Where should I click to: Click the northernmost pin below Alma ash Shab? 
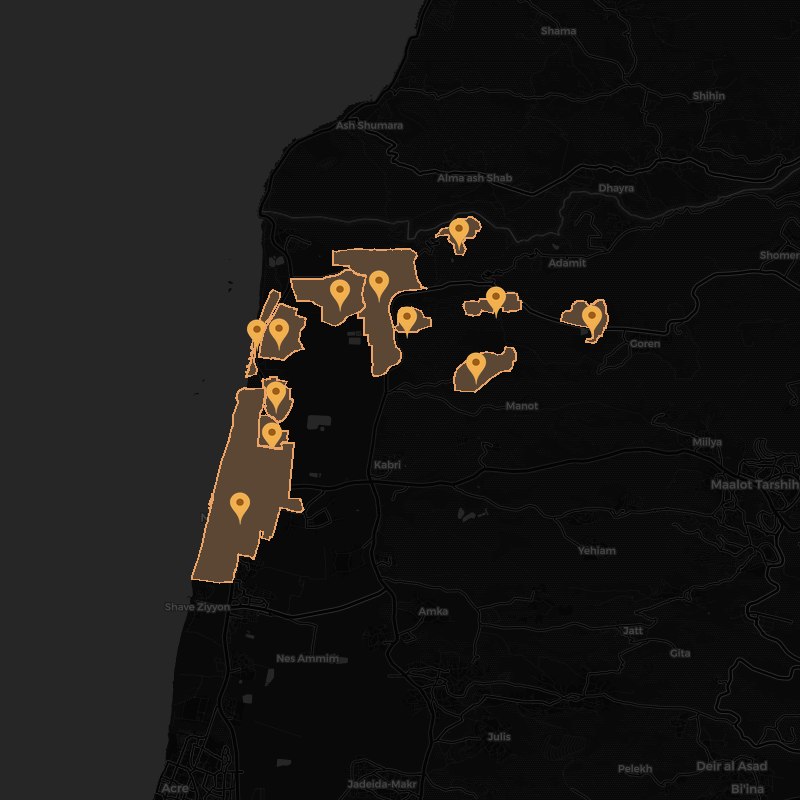pyautogui.click(x=459, y=231)
